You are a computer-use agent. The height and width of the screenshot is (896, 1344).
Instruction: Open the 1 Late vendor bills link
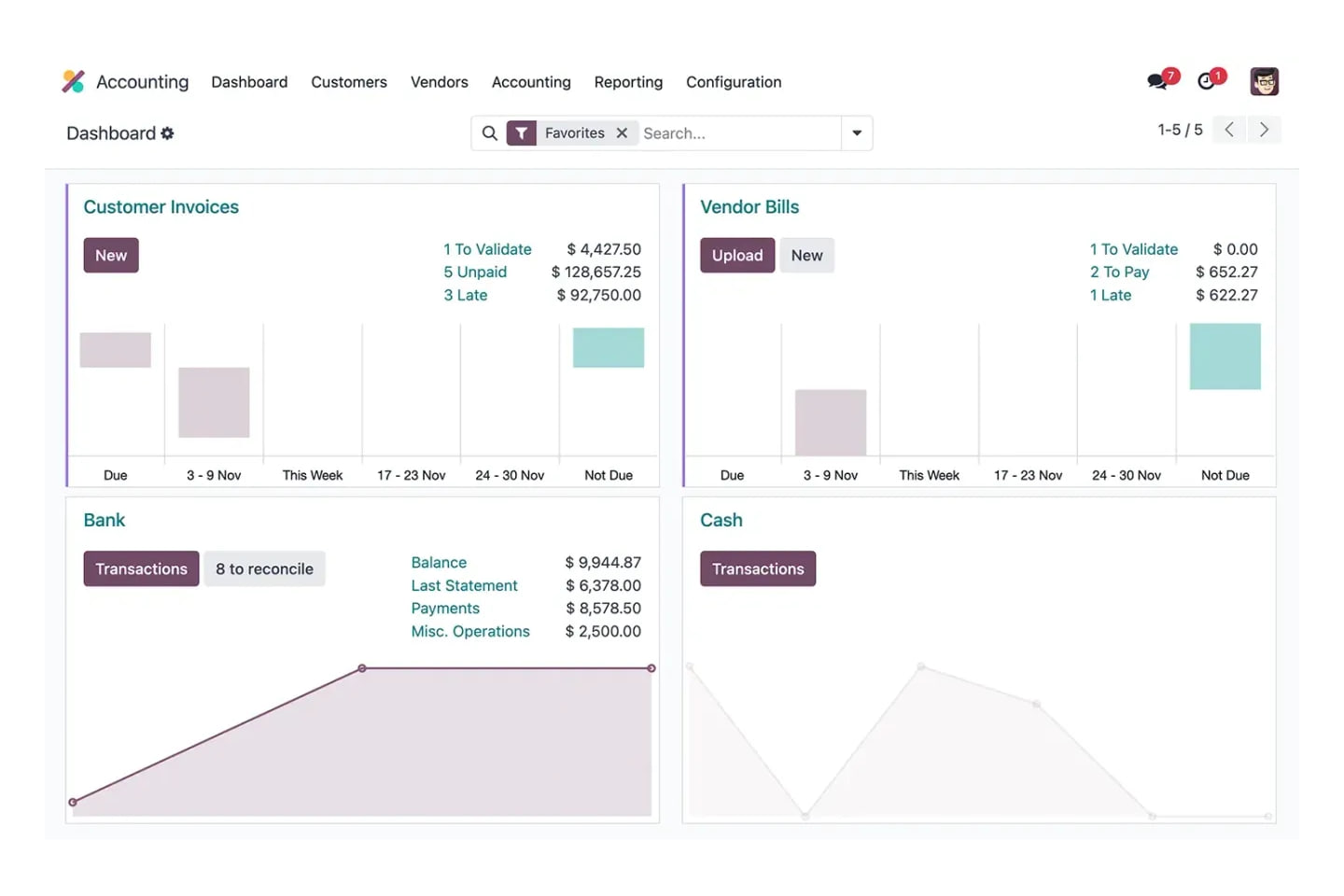point(1111,295)
